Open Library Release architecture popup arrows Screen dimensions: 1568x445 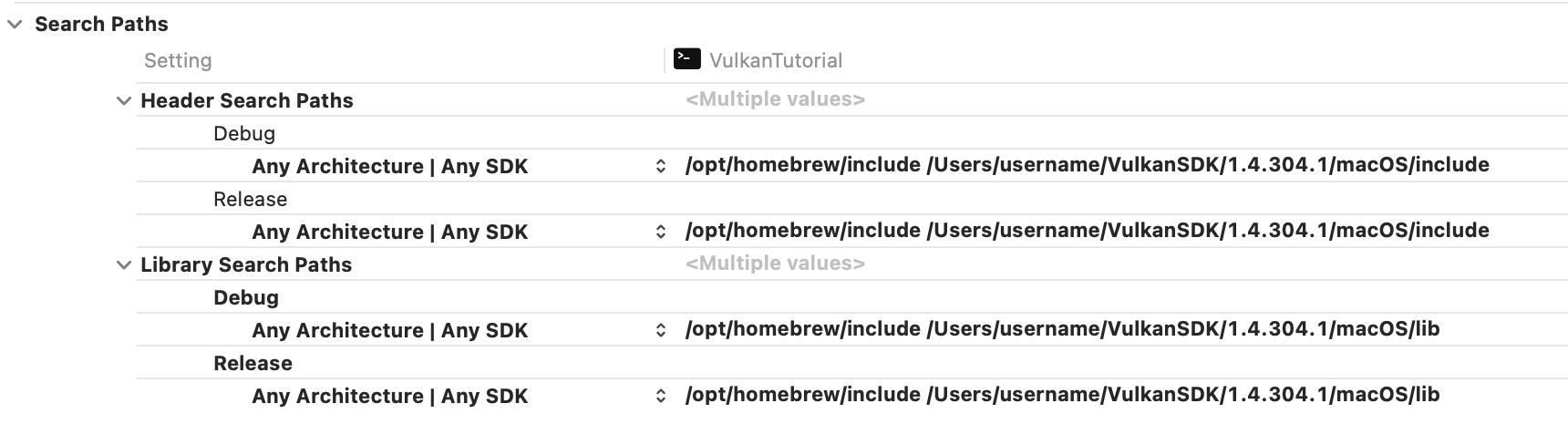[661, 396]
